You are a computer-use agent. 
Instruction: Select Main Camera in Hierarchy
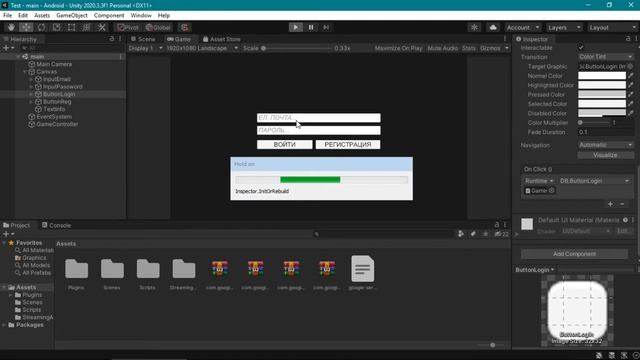point(54,64)
